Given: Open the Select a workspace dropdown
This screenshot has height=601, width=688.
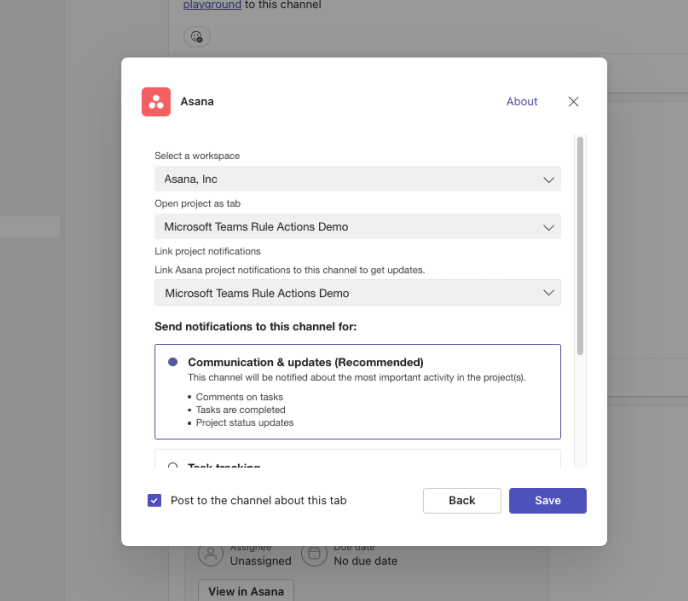Looking at the screenshot, I should (357, 179).
